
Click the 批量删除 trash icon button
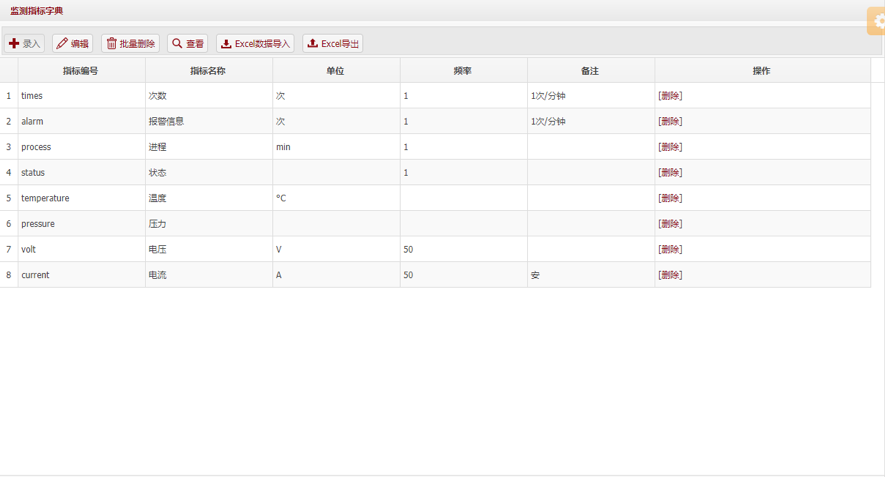pos(130,44)
